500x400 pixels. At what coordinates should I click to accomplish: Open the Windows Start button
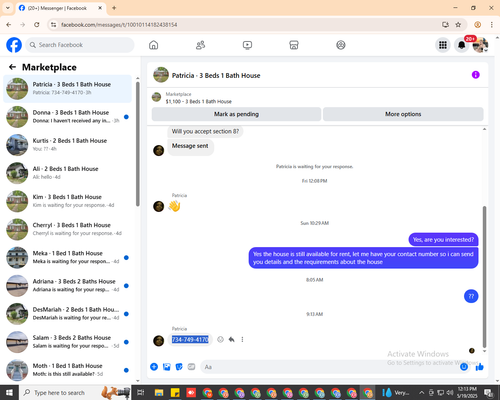[9, 393]
